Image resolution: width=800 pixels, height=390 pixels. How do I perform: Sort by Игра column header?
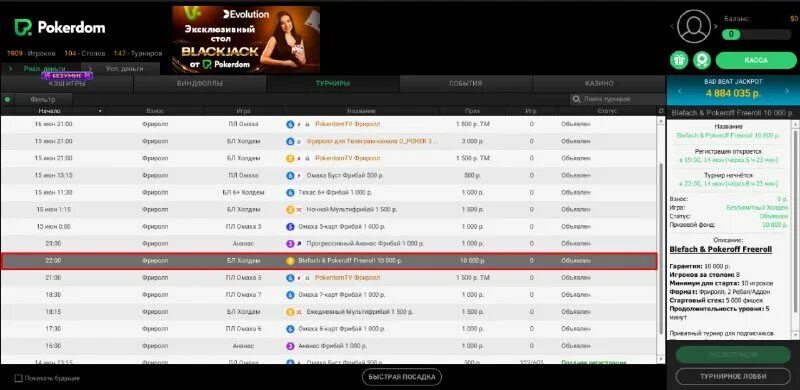pyautogui.click(x=243, y=111)
